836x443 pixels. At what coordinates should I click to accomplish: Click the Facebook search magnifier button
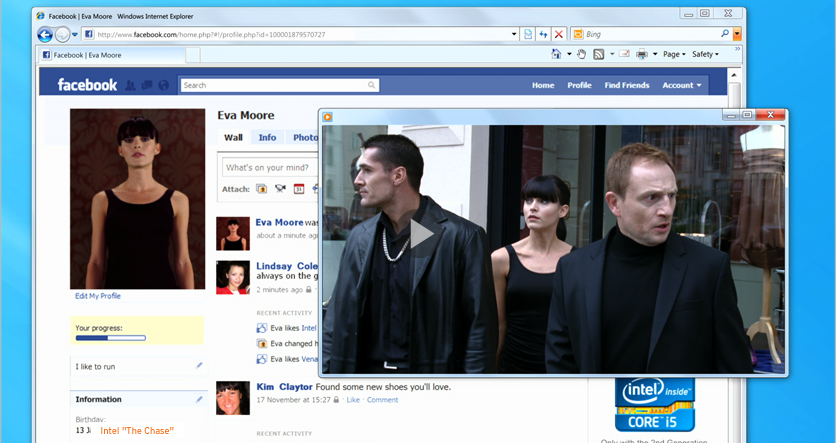click(x=372, y=85)
